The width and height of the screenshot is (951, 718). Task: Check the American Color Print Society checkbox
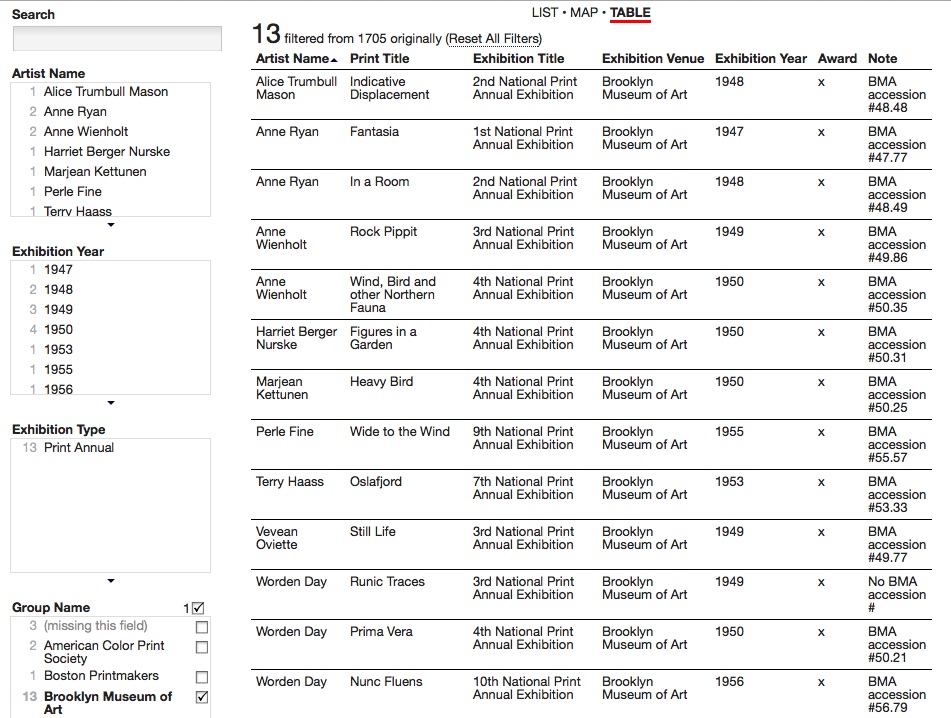[x=202, y=648]
